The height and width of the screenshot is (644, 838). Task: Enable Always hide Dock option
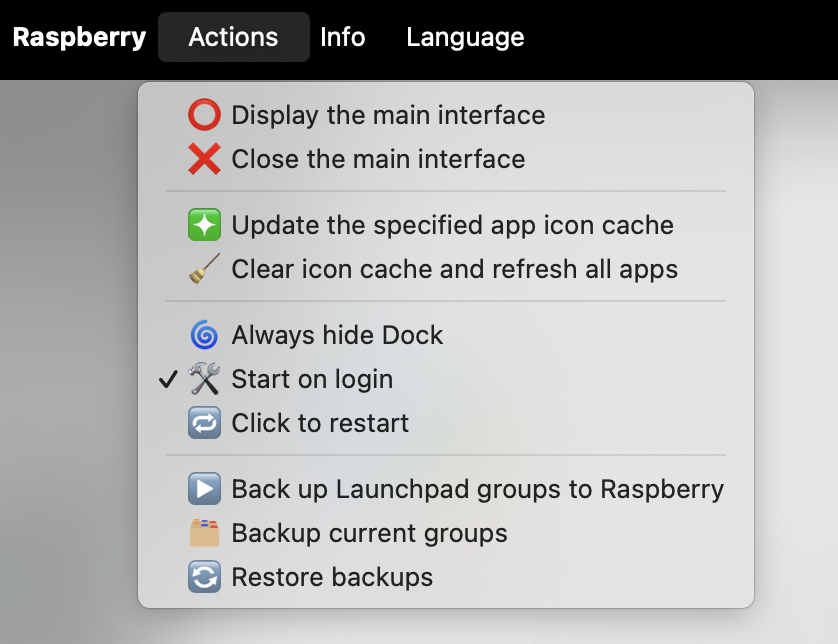click(337, 335)
